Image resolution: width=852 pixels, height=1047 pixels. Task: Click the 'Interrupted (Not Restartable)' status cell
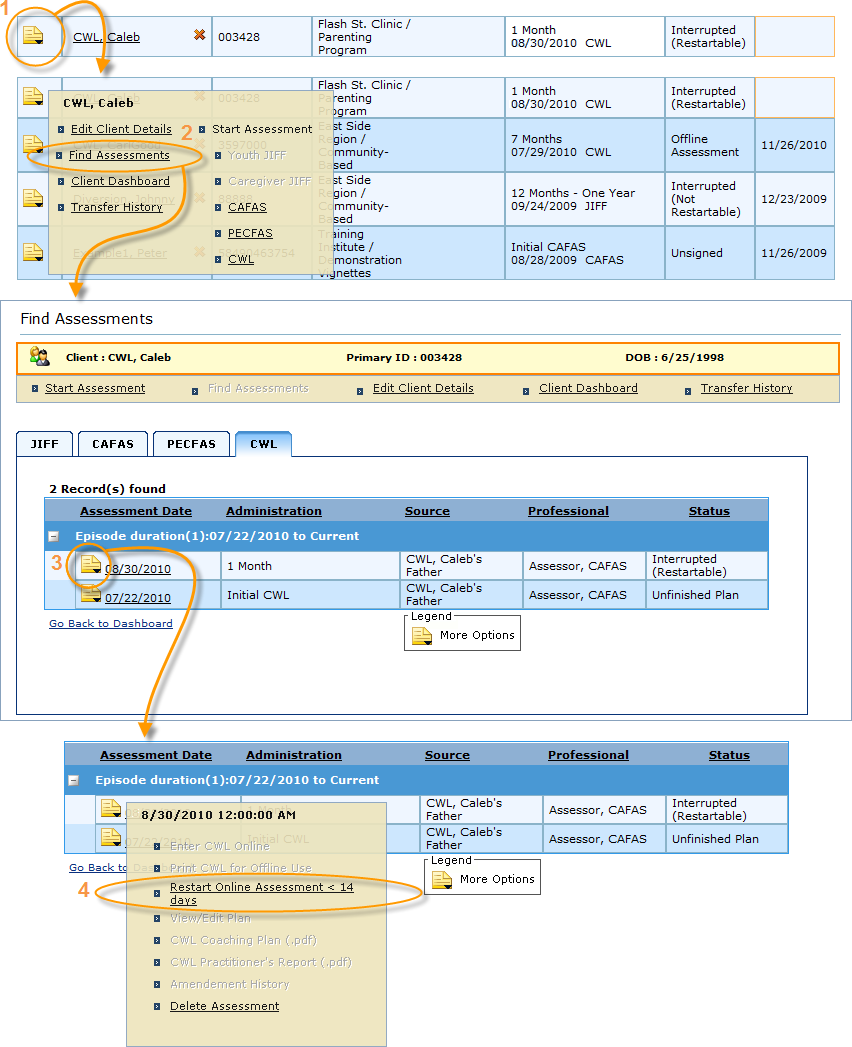coord(710,199)
